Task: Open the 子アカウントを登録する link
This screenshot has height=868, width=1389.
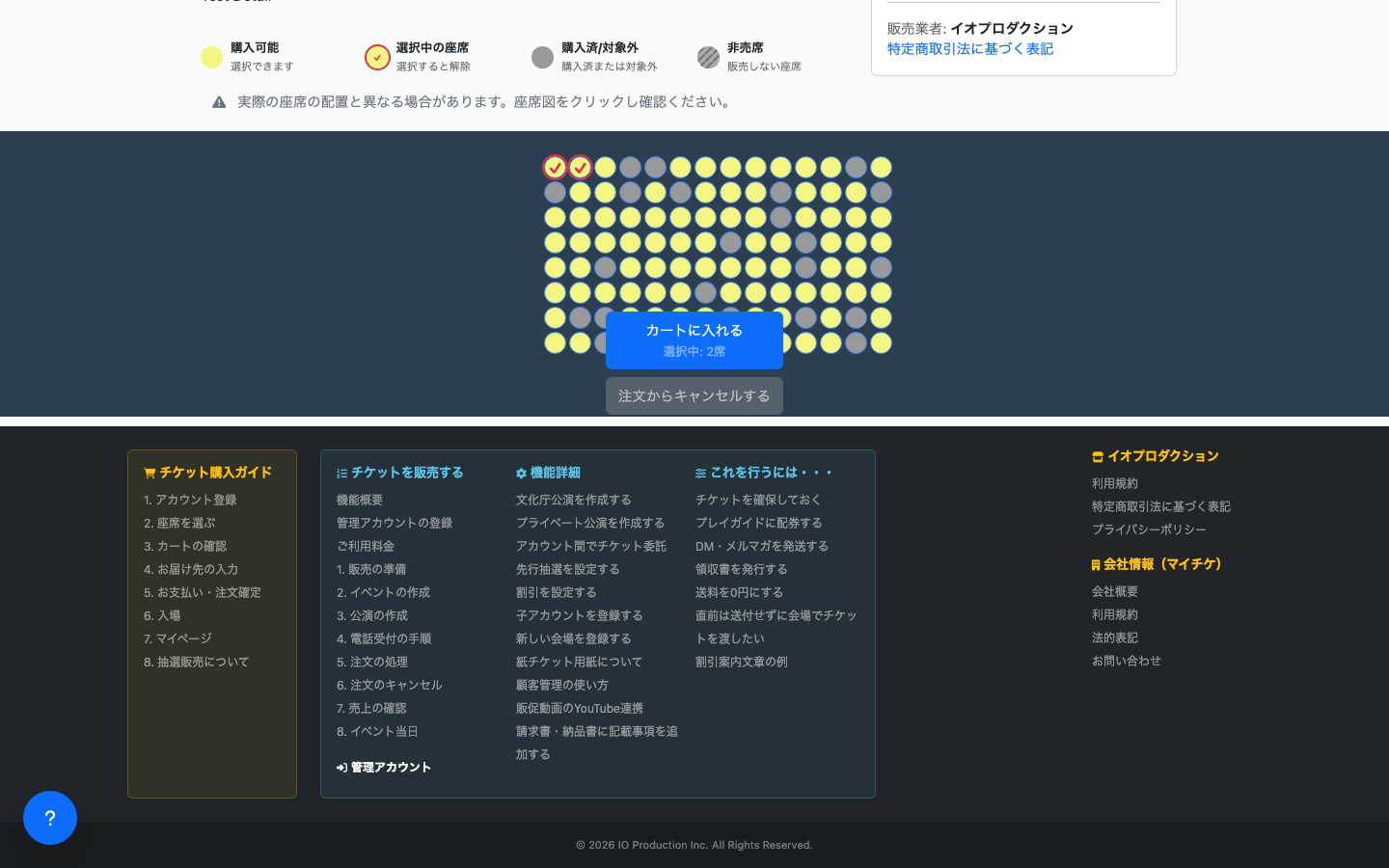Action: pos(580,615)
